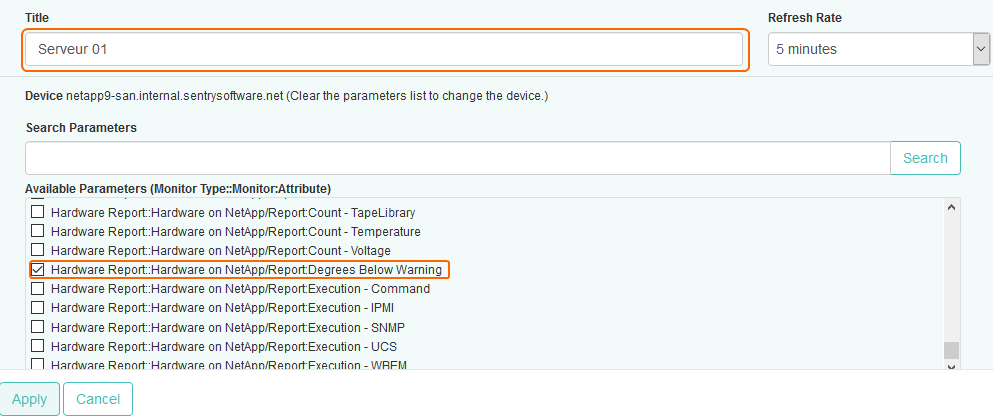
Task: Click the Count - Voltage parameter label
Action: point(220,250)
